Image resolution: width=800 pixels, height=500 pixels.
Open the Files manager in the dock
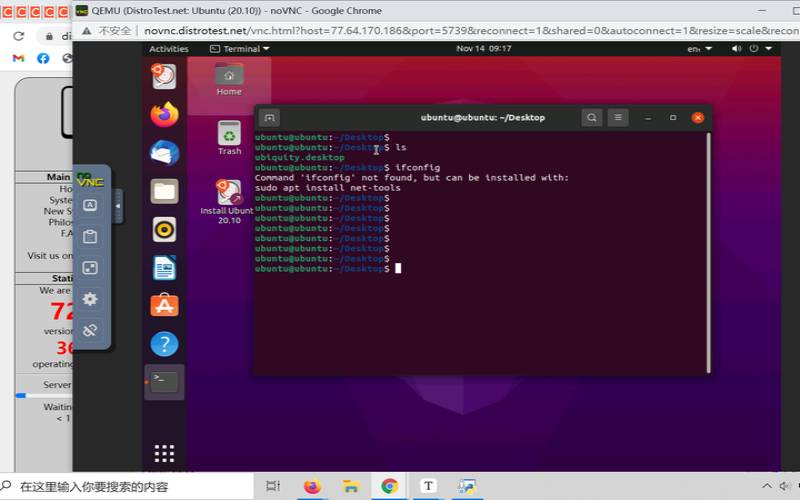pos(164,191)
